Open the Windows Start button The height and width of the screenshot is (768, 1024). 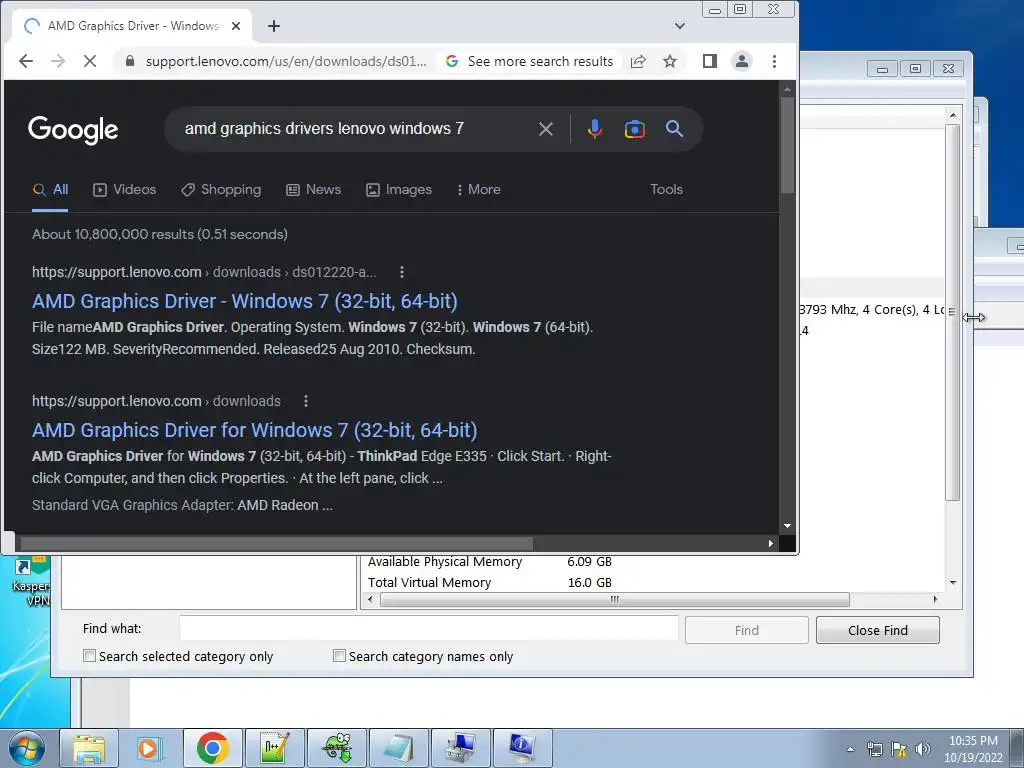pos(25,748)
